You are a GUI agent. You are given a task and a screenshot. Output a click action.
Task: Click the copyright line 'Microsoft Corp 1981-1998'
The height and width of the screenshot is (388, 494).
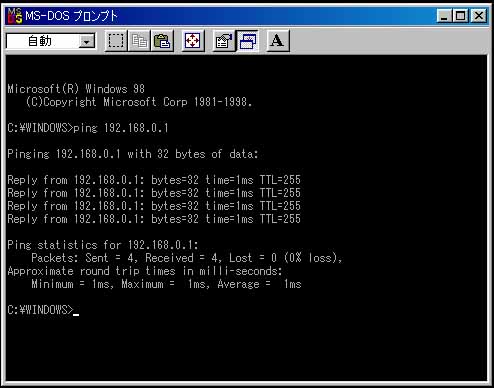139,102
